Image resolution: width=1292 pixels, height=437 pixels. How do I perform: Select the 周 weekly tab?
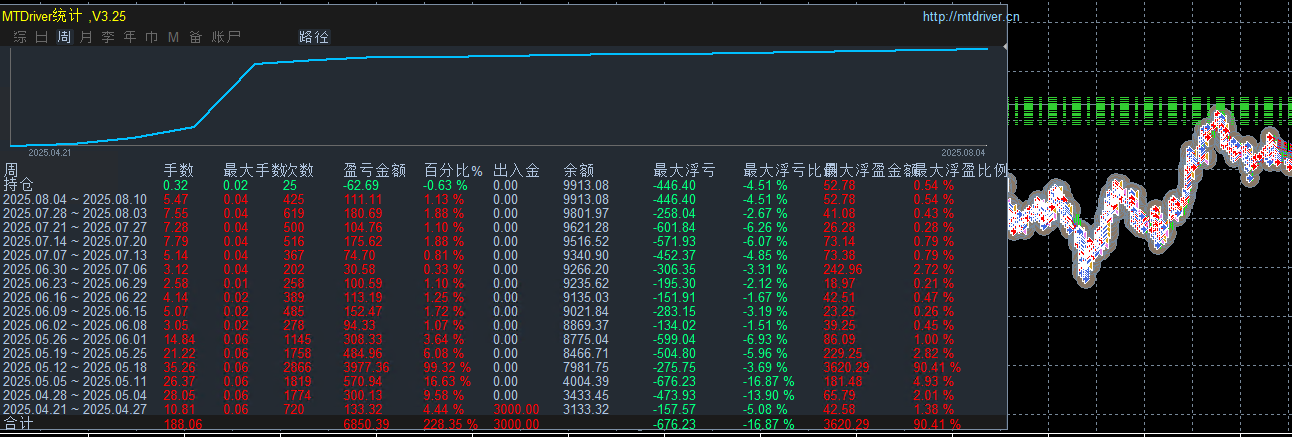click(64, 37)
